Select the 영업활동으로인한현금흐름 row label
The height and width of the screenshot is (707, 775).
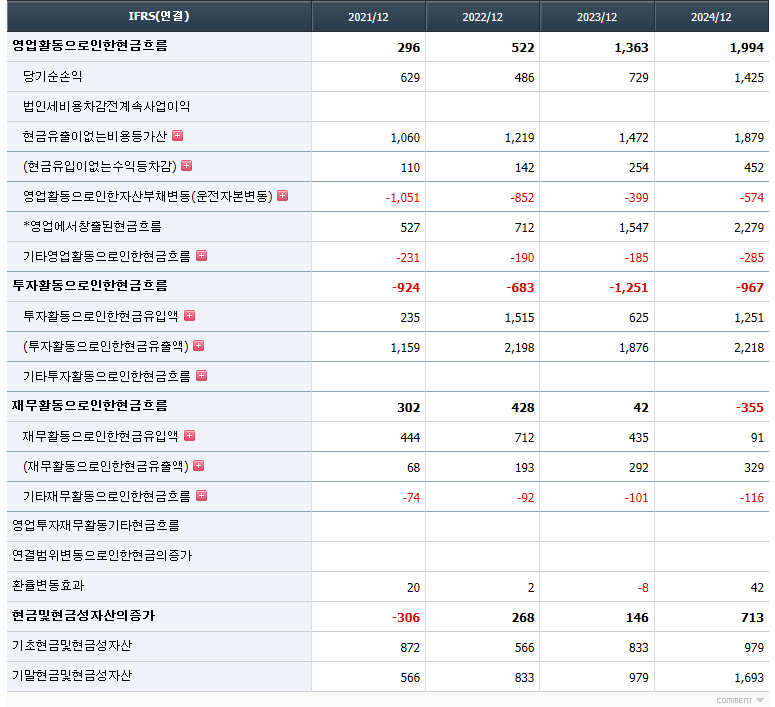click(90, 45)
